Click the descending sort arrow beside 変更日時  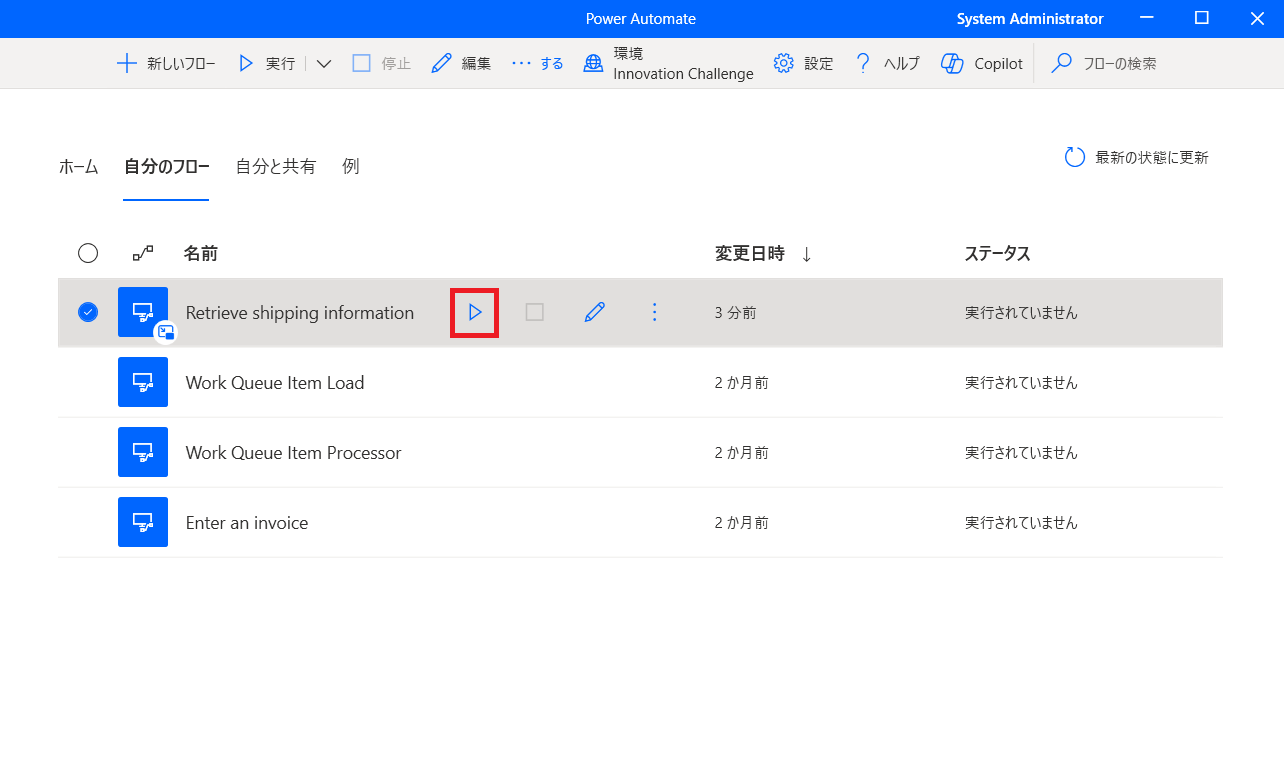tap(806, 254)
